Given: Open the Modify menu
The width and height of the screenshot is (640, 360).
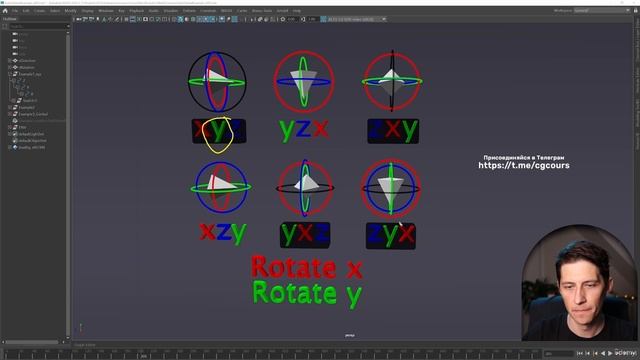Looking at the screenshot, I should pos(71,11).
